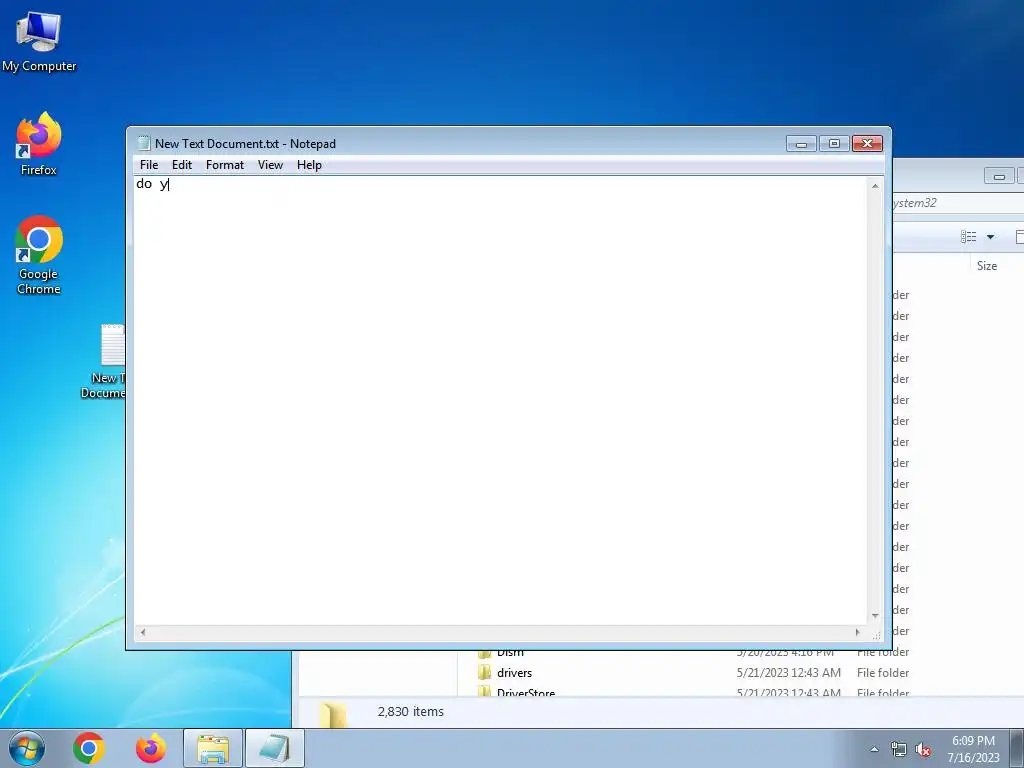Screen dimensions: 1024x768
Task: Show hidden system tray icons
Action: coord(874,749)
